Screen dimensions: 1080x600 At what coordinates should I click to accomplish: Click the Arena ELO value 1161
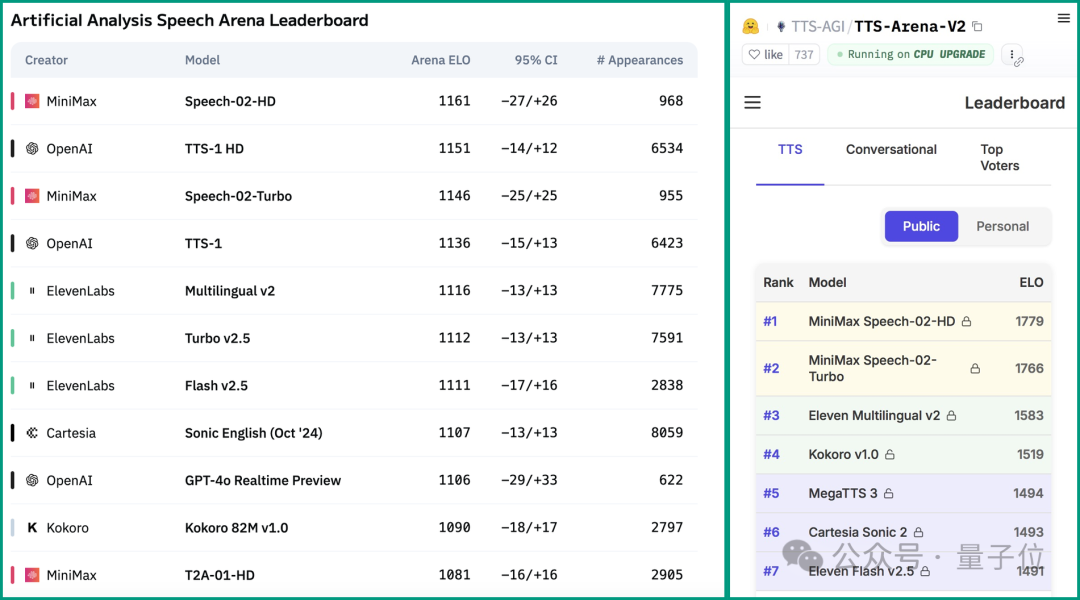point(454,101)
